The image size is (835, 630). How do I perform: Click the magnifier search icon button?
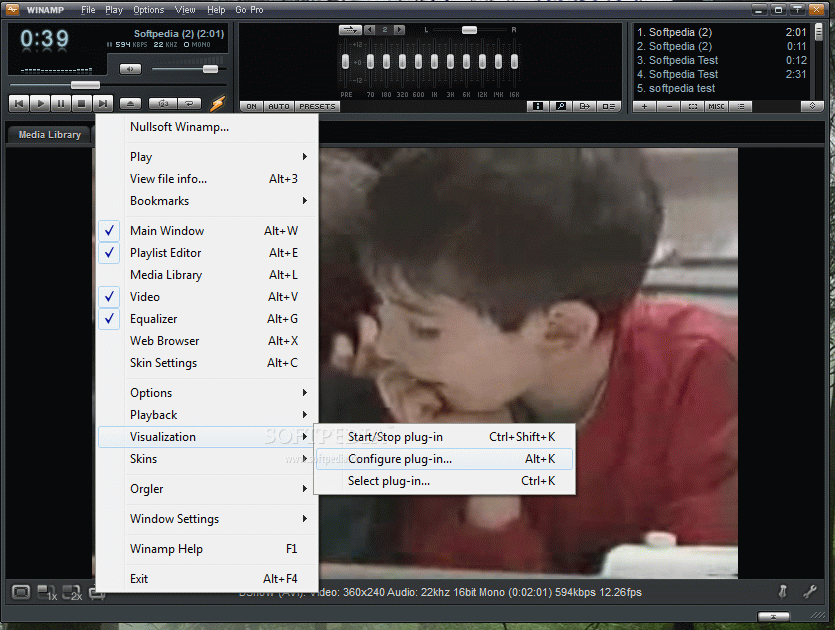point(561,107)
